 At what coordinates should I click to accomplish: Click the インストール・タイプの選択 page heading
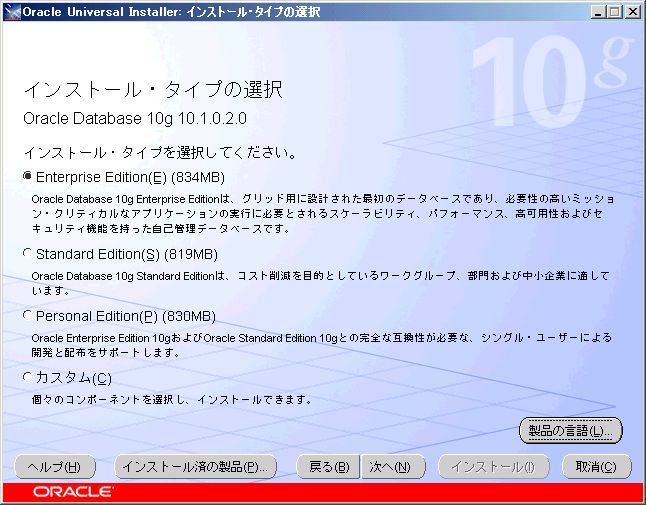[x=153, y=89]
